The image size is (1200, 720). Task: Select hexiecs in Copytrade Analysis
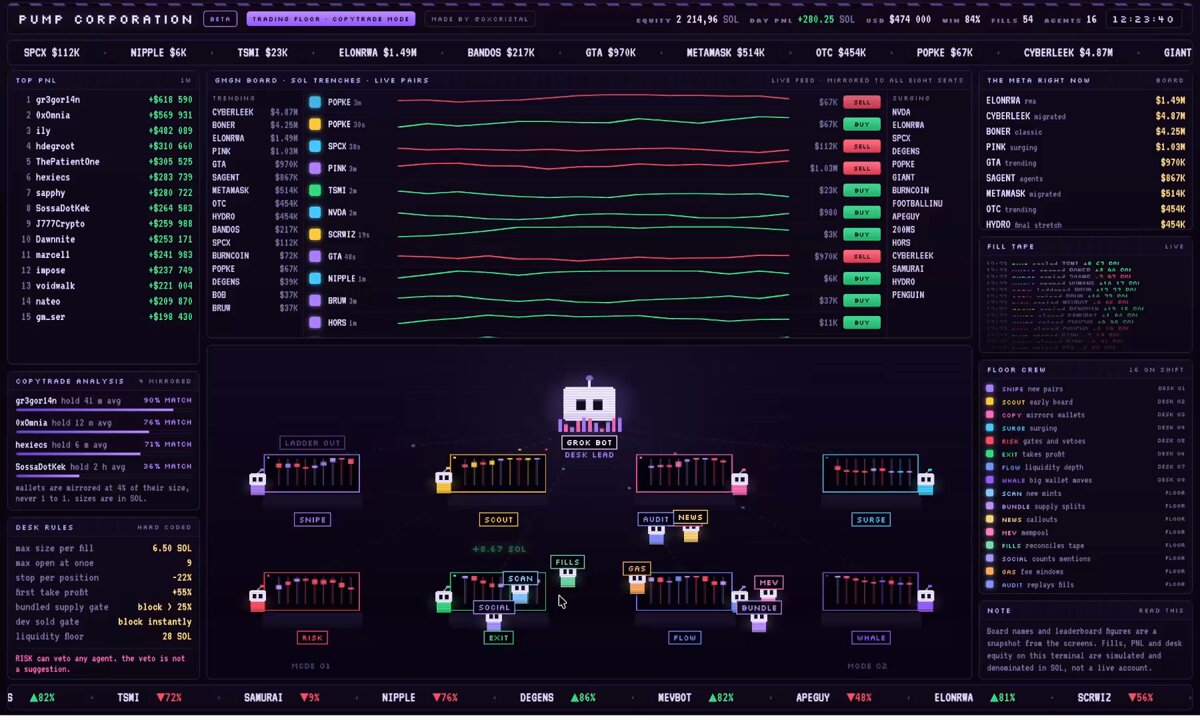tap(104, 448)
